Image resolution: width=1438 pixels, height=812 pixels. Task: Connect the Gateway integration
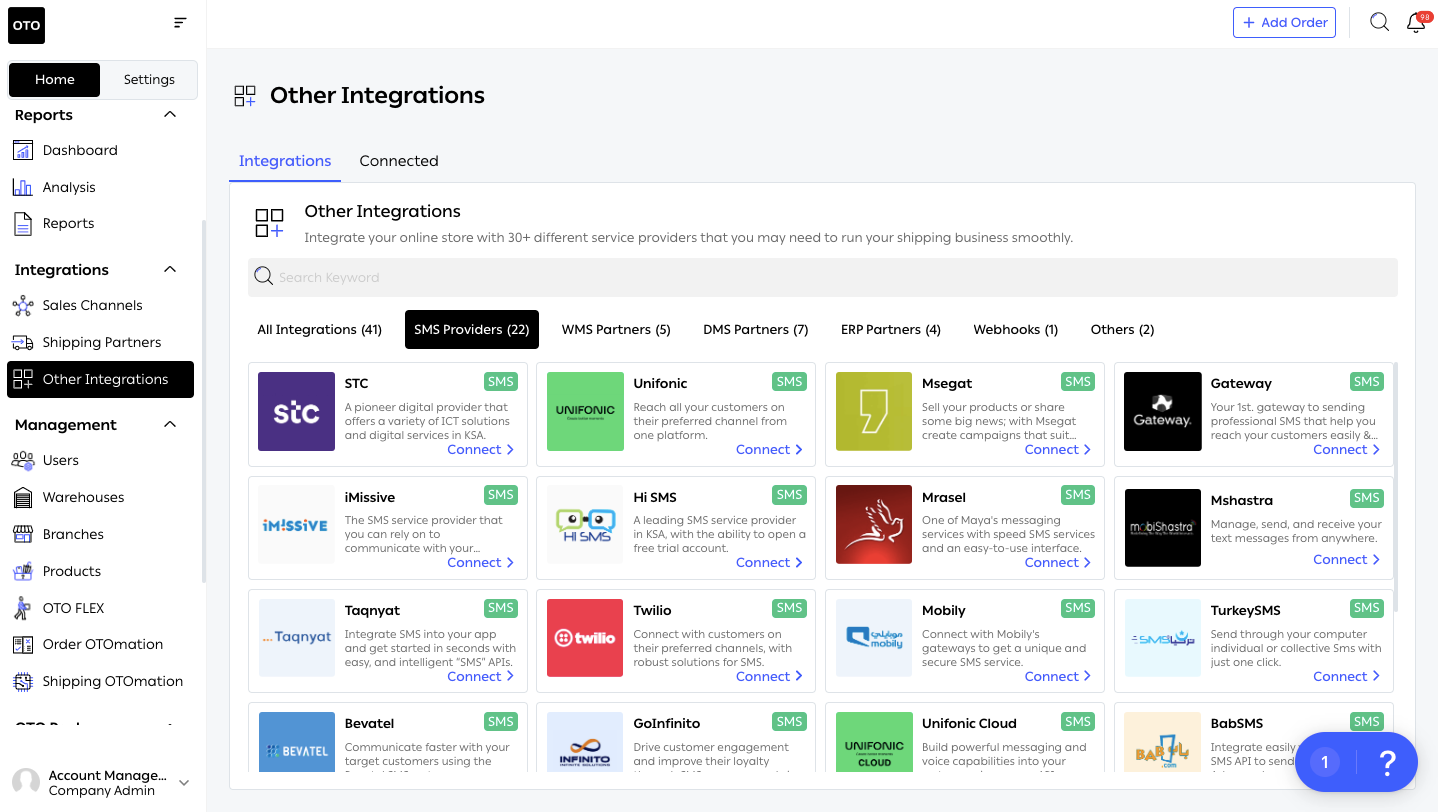point(1347,450)
